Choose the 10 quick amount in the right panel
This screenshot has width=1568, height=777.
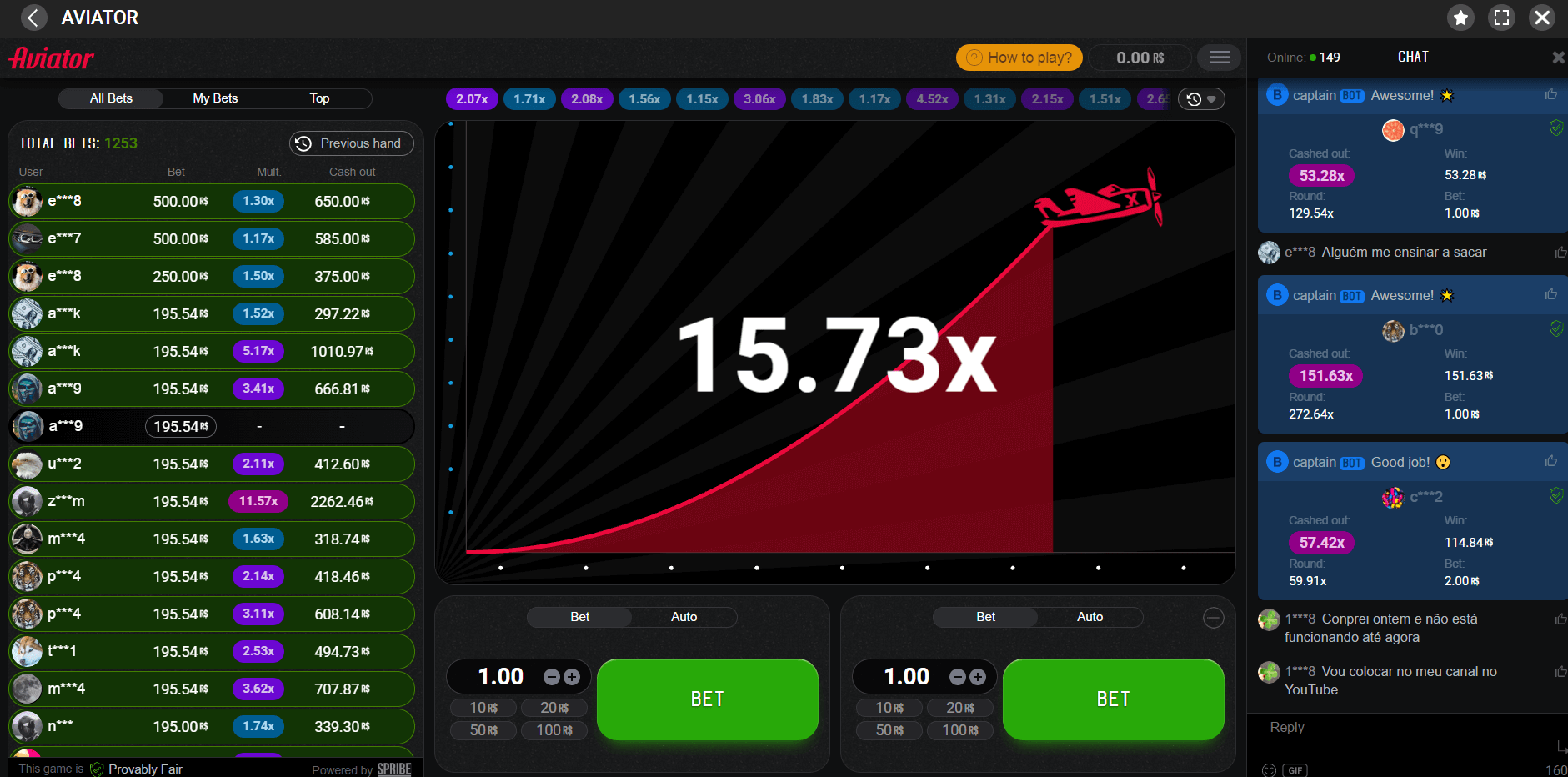click(x=889, y=708)
